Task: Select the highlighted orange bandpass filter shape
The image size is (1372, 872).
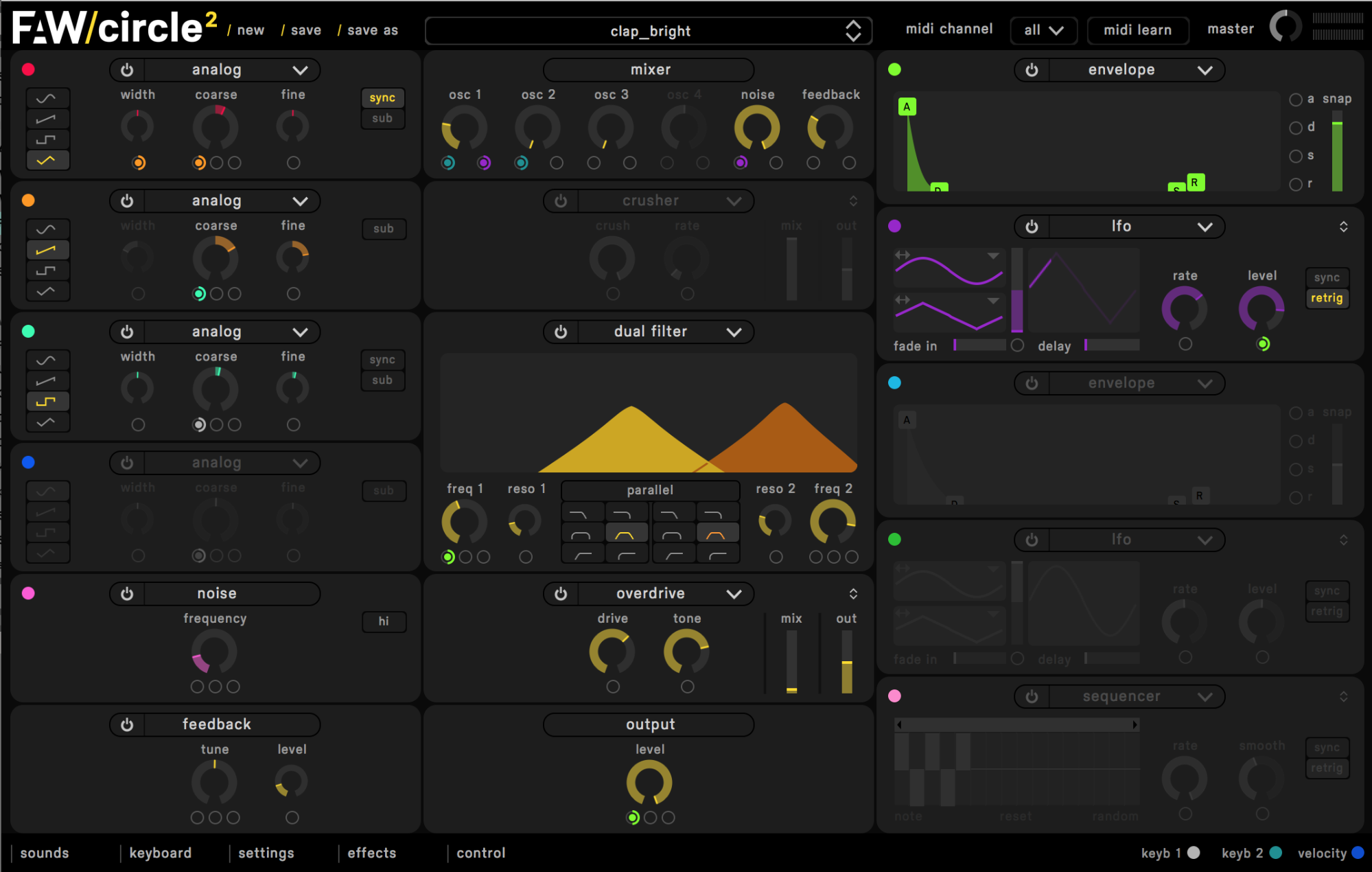Action: click(717, 533)
